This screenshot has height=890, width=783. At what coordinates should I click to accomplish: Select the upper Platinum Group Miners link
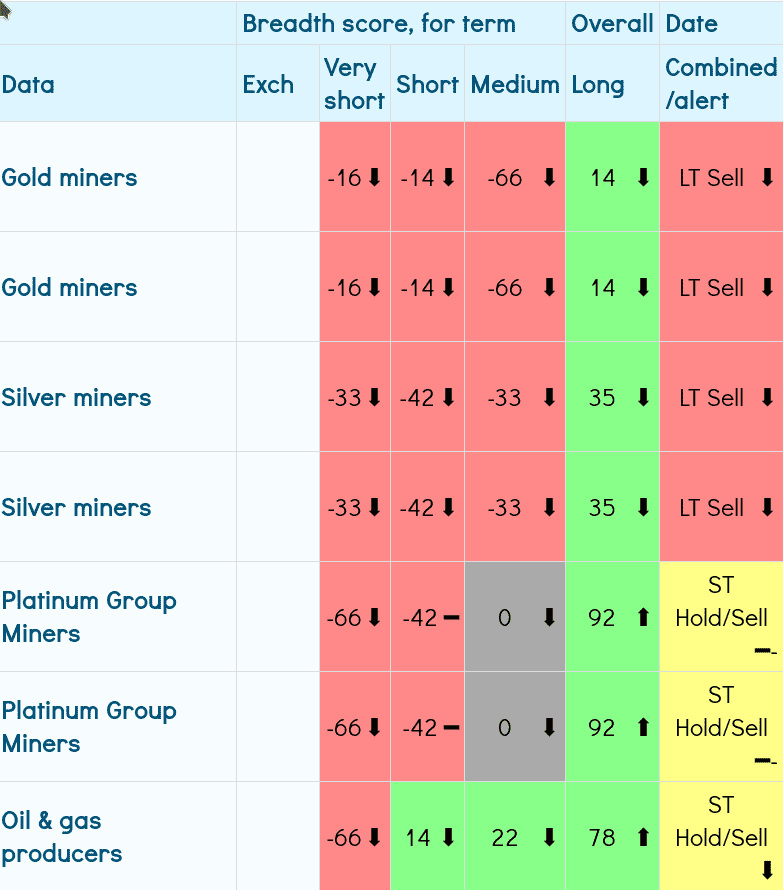tap(88, 617)
